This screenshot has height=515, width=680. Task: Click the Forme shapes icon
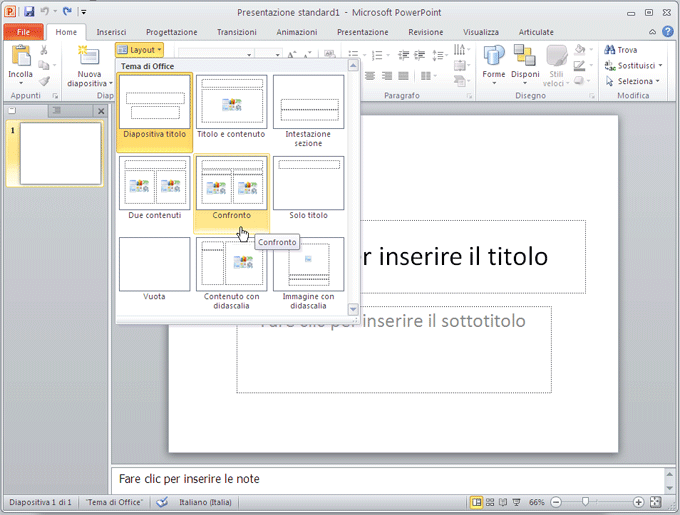494,56
